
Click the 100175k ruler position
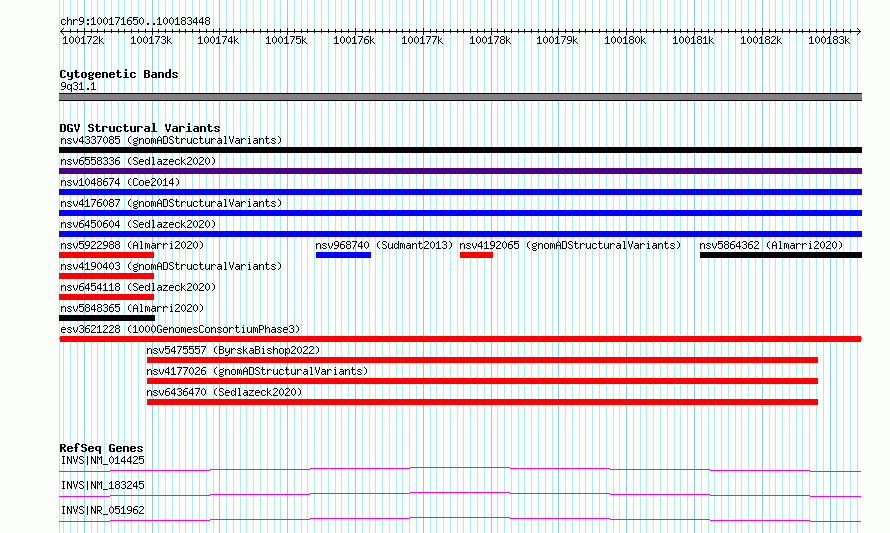click(286, 40)
